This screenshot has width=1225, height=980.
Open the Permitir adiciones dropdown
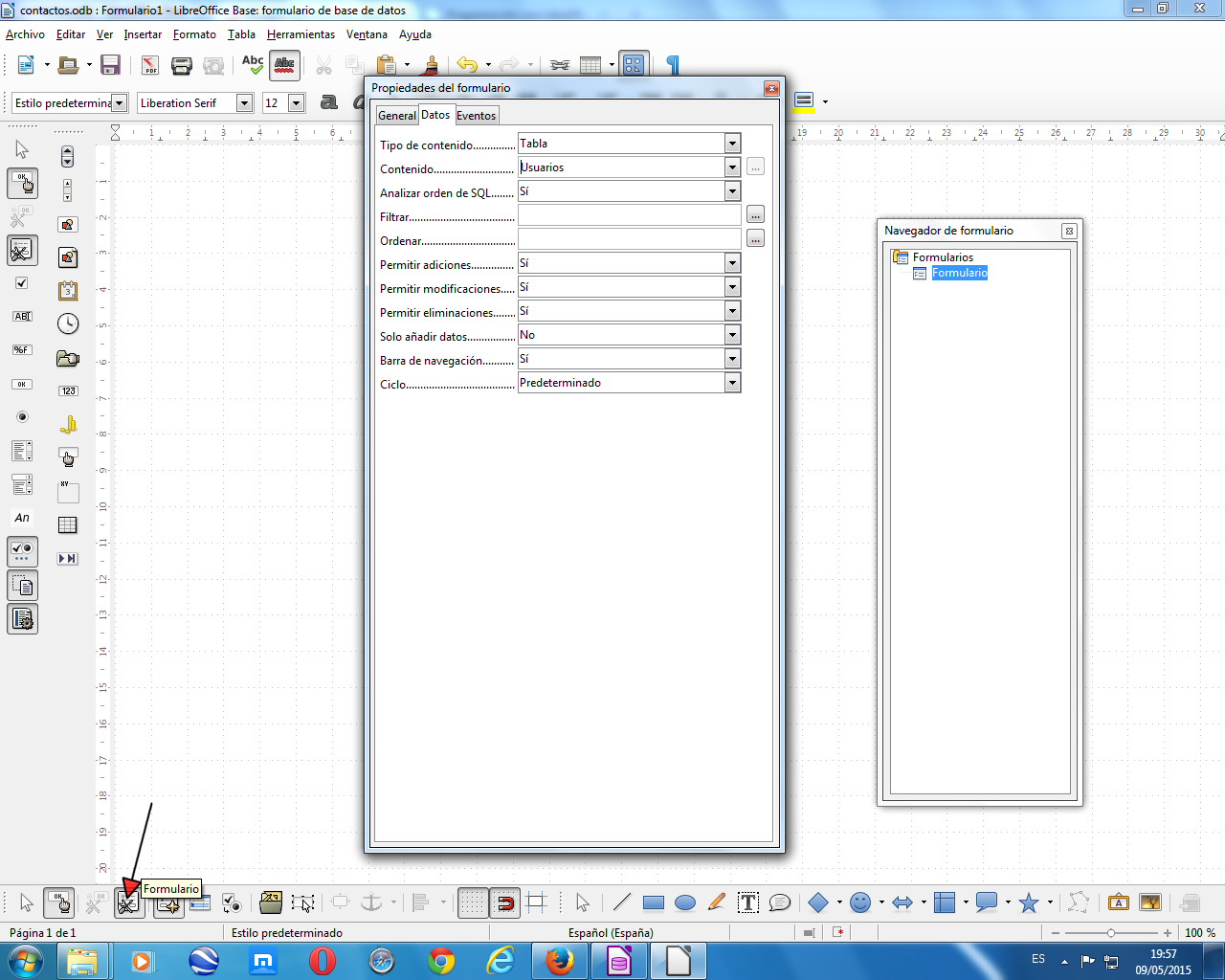(x=732, y=263)
